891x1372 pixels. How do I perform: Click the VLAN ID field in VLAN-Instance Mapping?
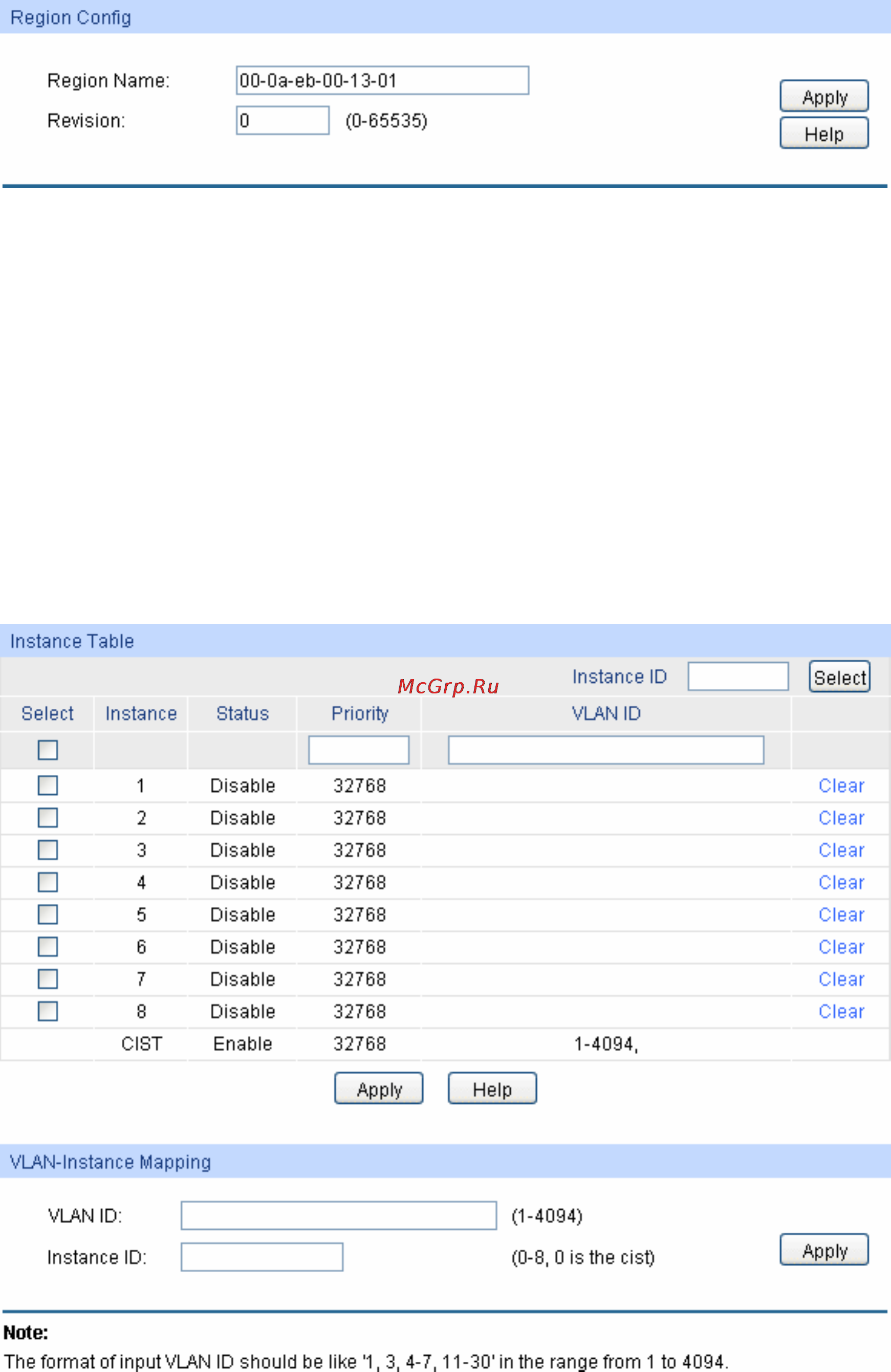click(339, 1216)
